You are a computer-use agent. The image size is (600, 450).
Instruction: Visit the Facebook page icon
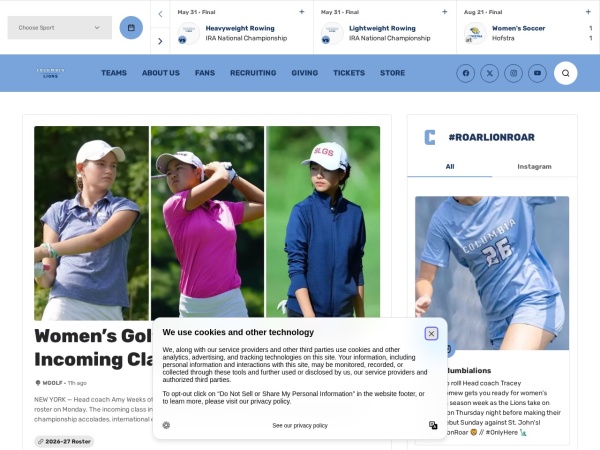tap(466, 73)
